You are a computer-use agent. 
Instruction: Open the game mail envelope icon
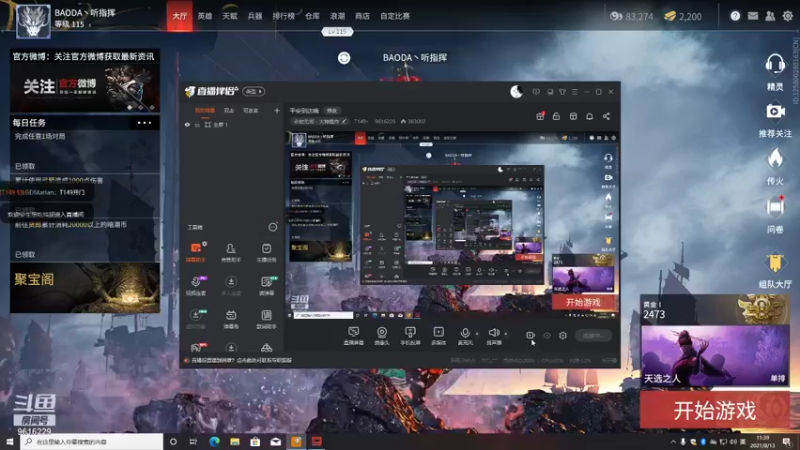tap(753, 16)
